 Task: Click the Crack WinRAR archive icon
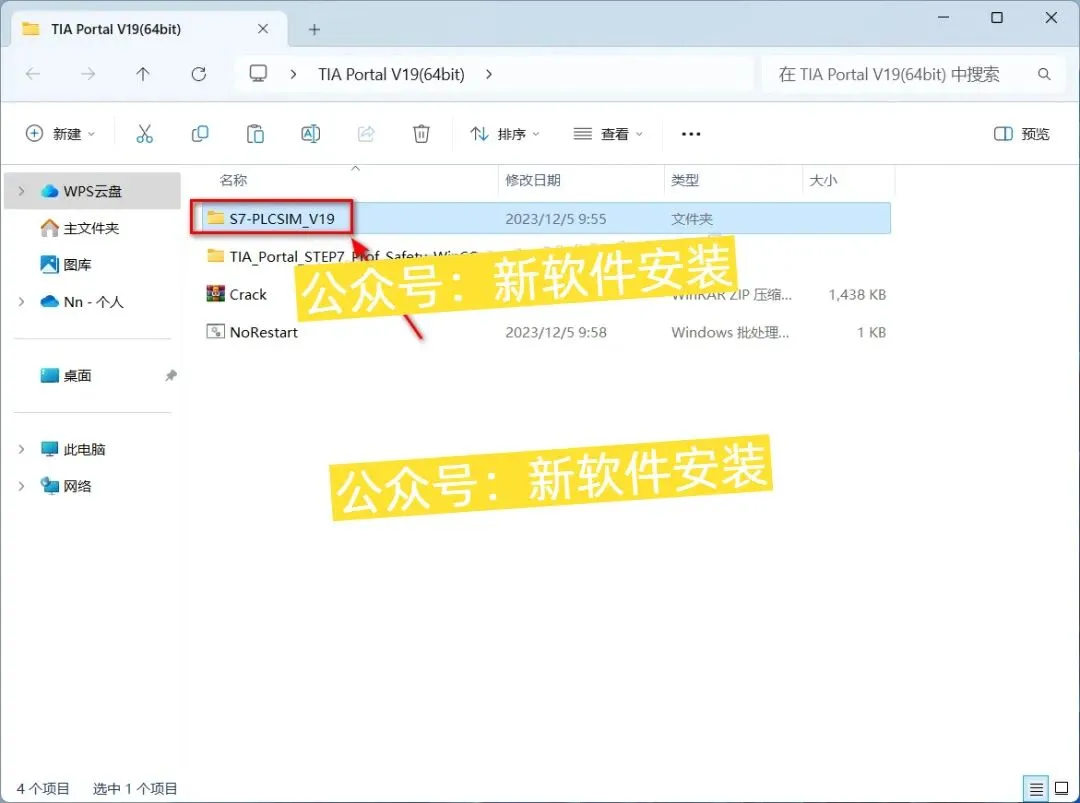click(216, 294)
